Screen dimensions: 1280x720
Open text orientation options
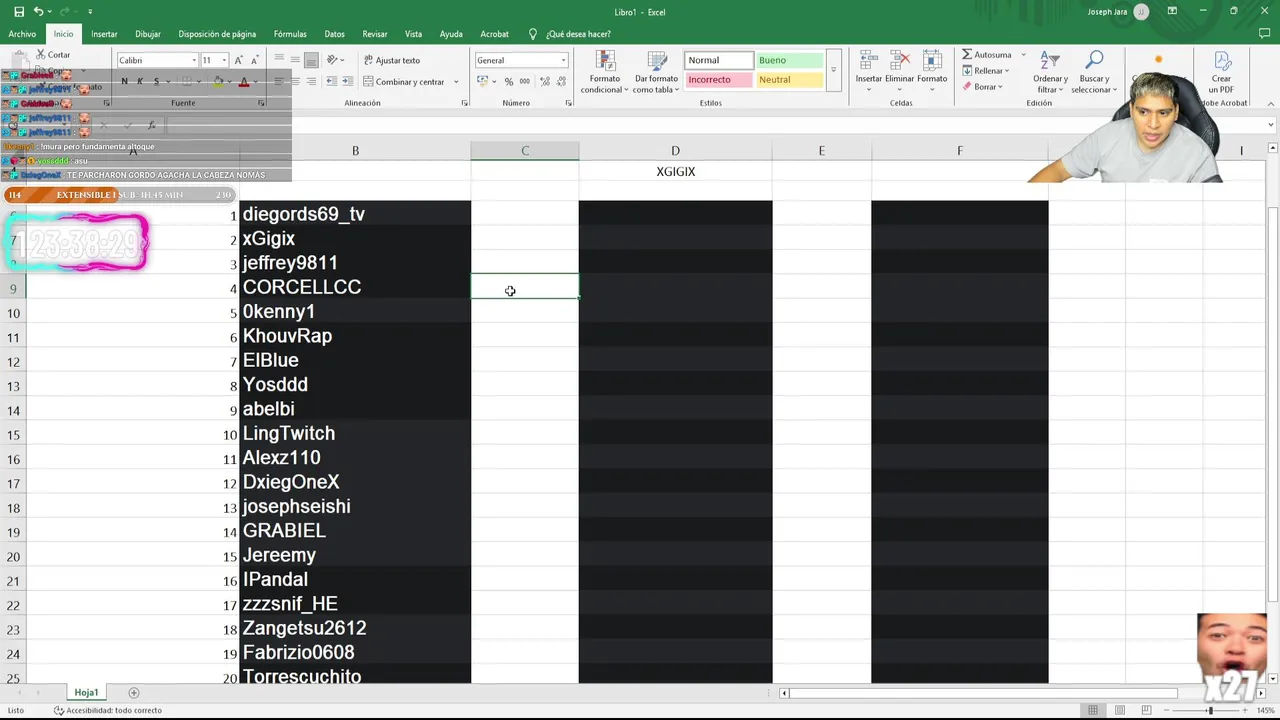coord(335,60)
